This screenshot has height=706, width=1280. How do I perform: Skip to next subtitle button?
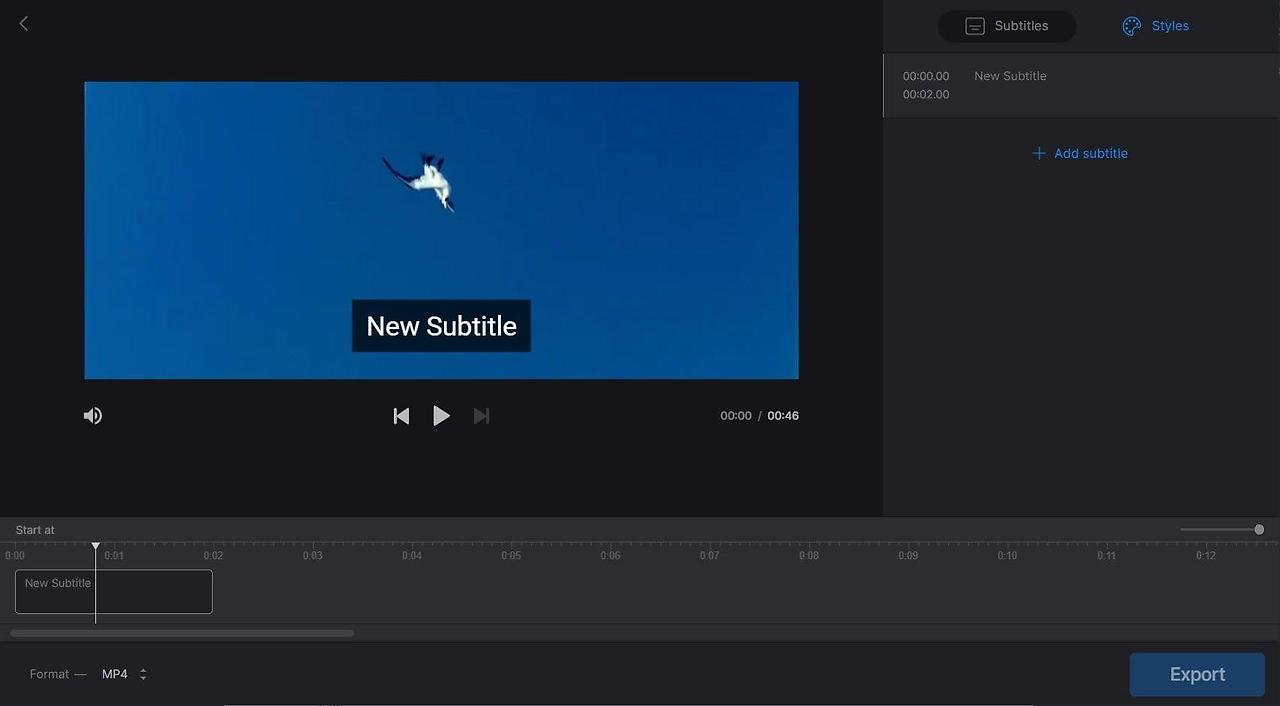pos(481,416)
